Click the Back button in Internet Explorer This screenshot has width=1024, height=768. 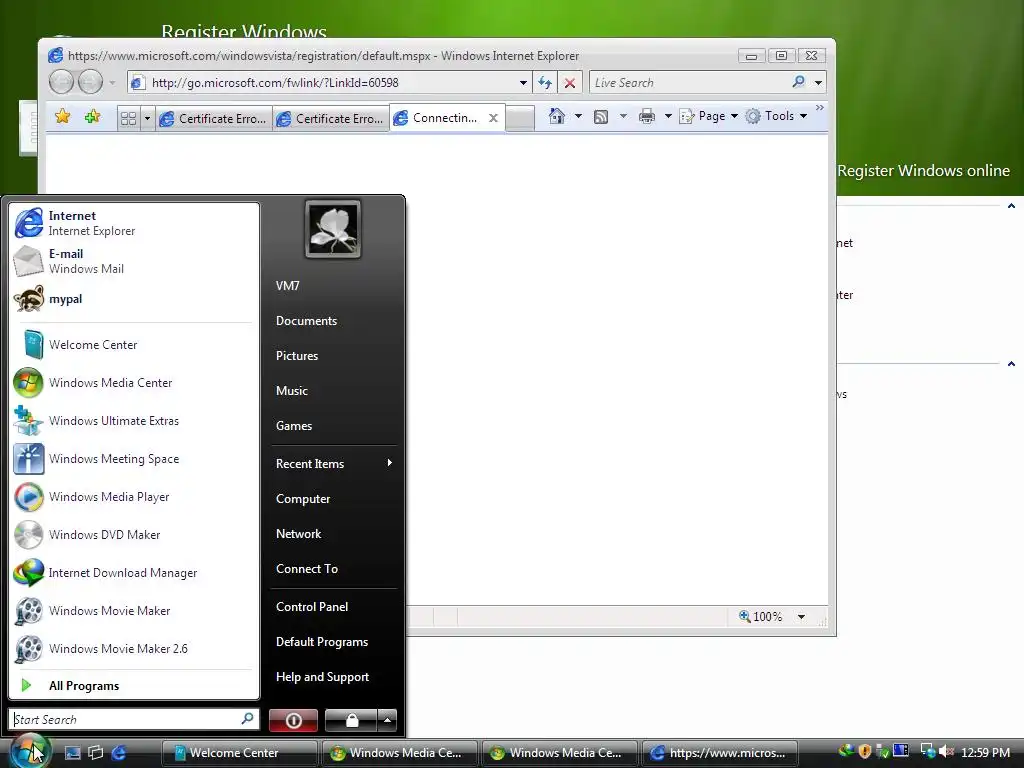pyautogui.click(x=61, y=82)
